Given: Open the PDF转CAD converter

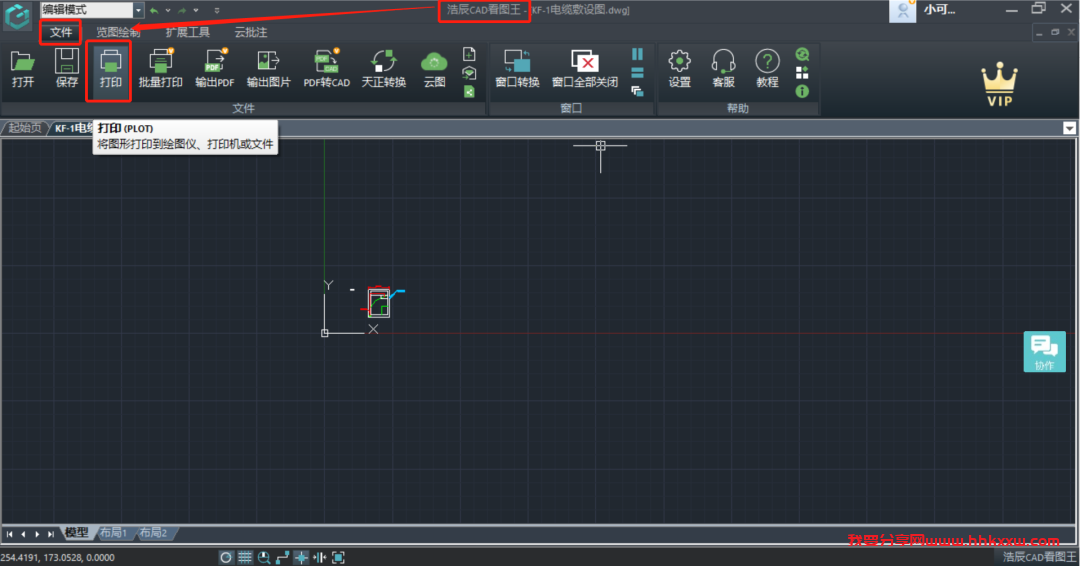Looking at the screenshot, I should 326,69.
